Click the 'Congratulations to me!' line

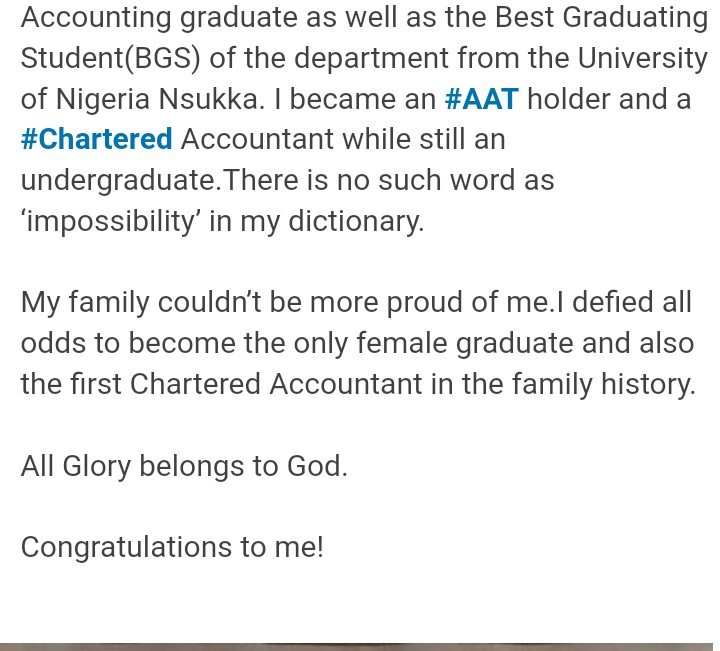click(x=172, y=547)
